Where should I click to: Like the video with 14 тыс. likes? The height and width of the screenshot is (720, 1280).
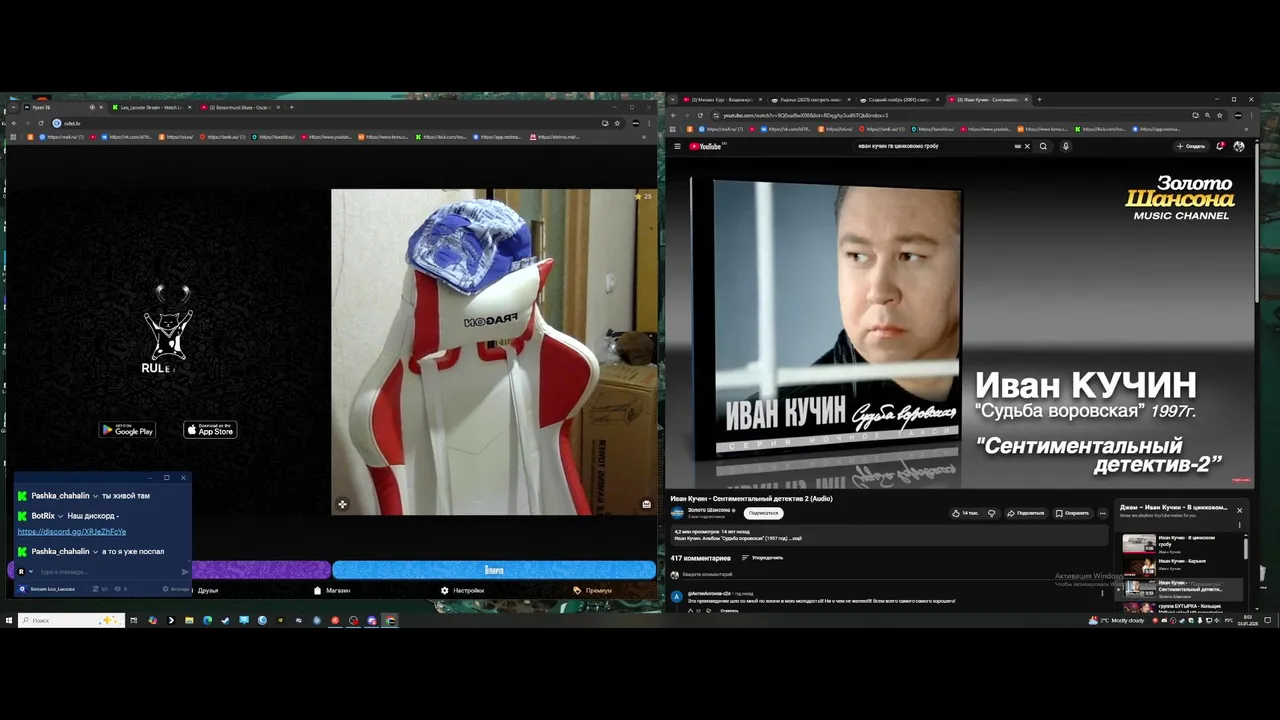tap(966, 513)
